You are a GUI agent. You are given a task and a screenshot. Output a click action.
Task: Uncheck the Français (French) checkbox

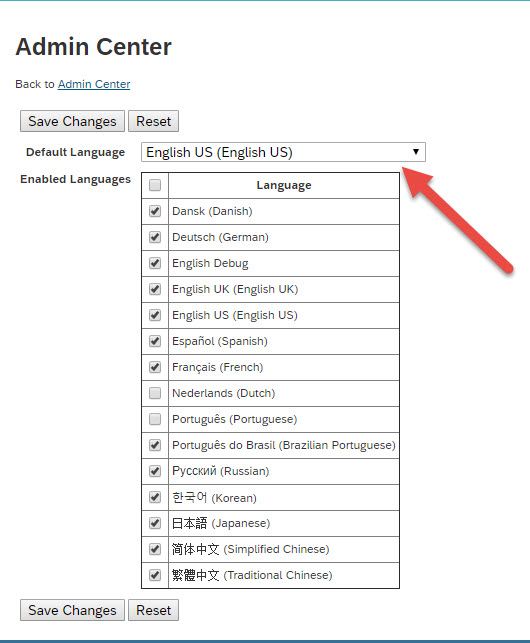155,367
